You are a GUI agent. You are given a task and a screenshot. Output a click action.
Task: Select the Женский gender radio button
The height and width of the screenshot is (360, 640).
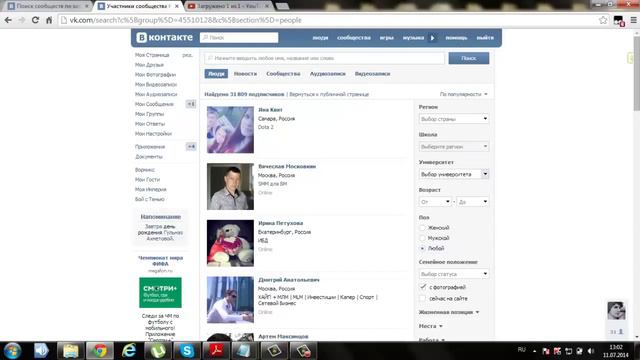[x=422, y=228]
